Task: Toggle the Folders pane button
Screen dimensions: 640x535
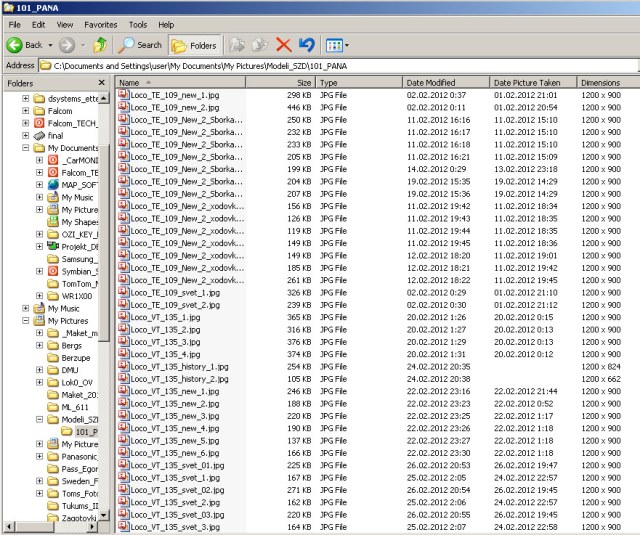Action: pos(193,45)
